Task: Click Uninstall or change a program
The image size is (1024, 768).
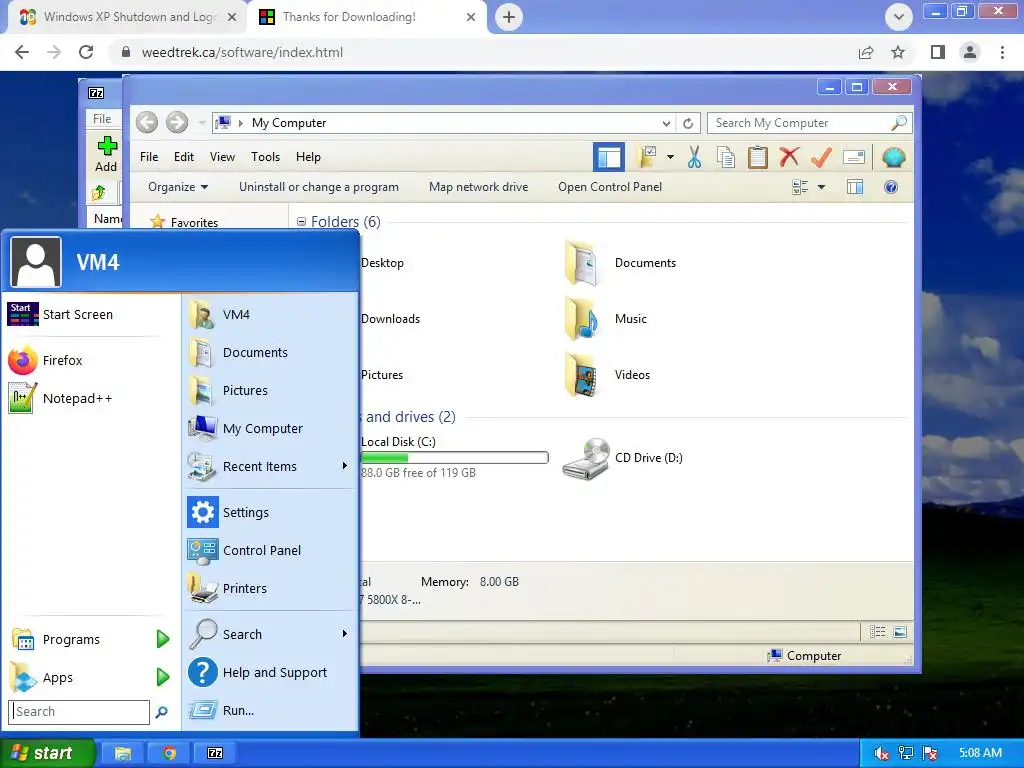Action: (319, 187)
